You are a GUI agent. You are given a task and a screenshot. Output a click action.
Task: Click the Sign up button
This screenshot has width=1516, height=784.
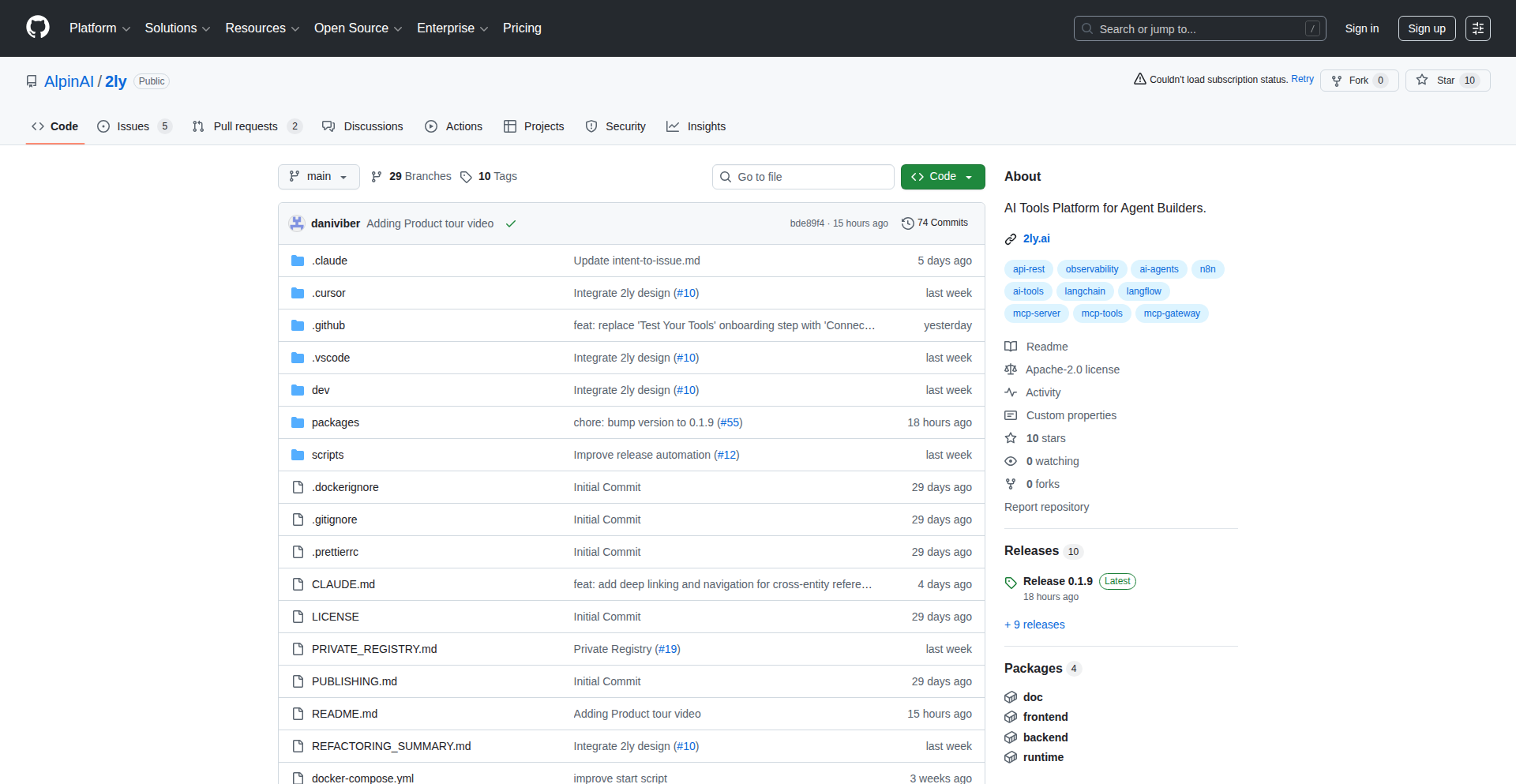[x=1426, y=28]
